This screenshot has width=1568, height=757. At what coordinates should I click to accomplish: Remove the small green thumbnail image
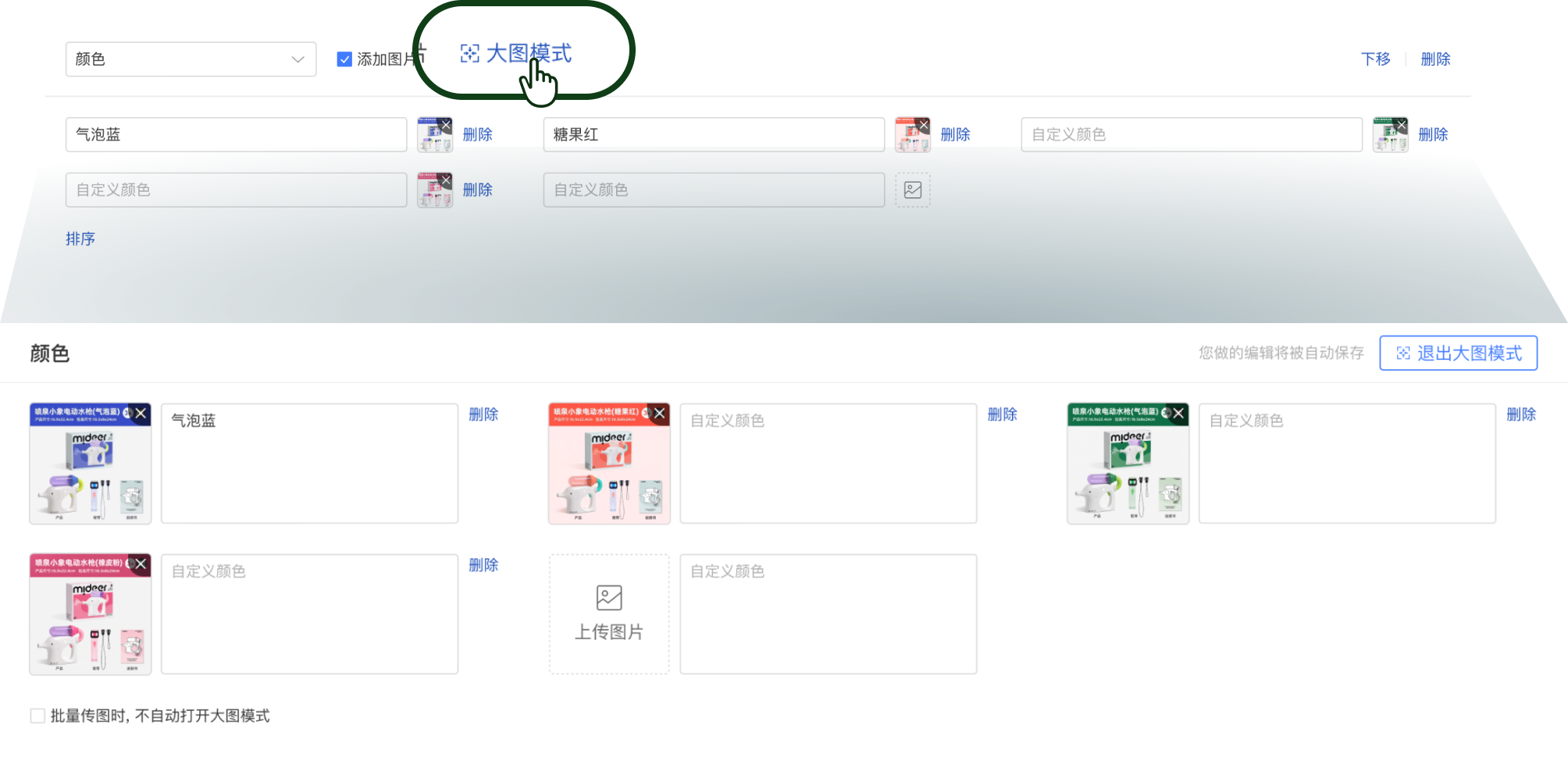(1402, 124)
